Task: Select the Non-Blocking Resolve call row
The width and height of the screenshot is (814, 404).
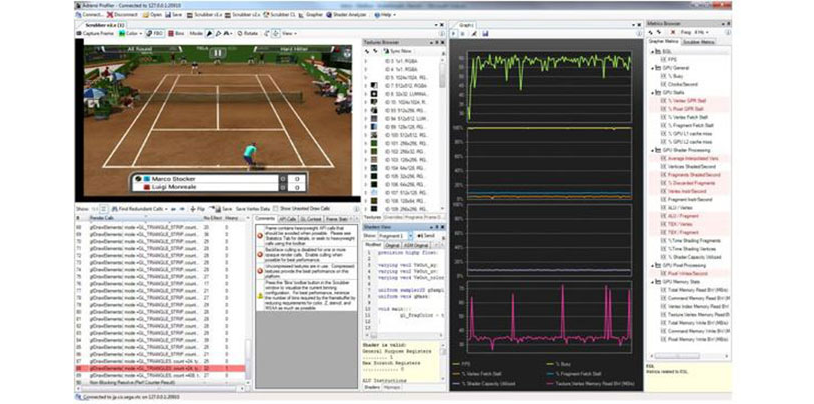Action: [160, 383]
